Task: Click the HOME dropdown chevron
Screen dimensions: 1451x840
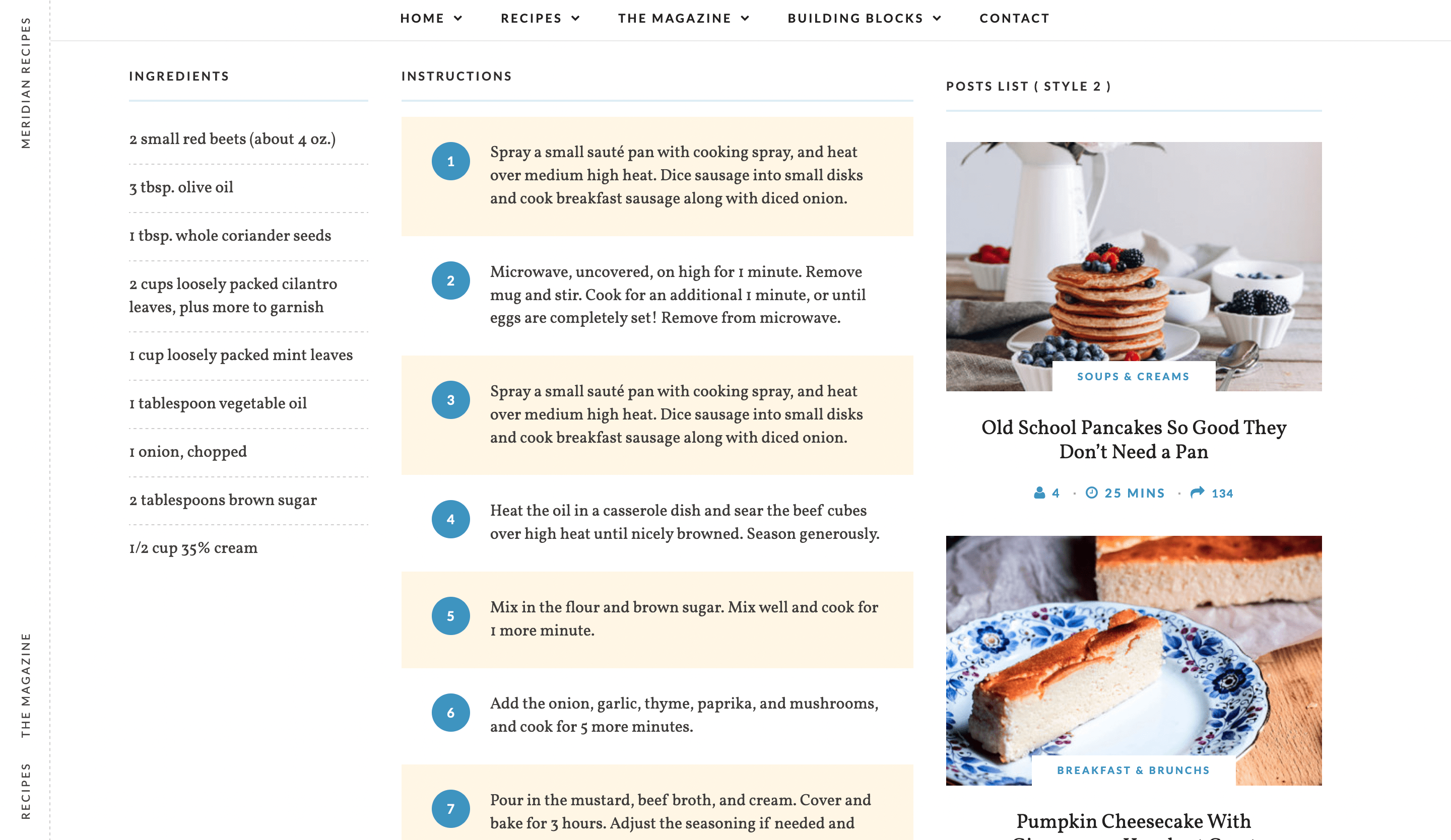Action: coord(457,18)
